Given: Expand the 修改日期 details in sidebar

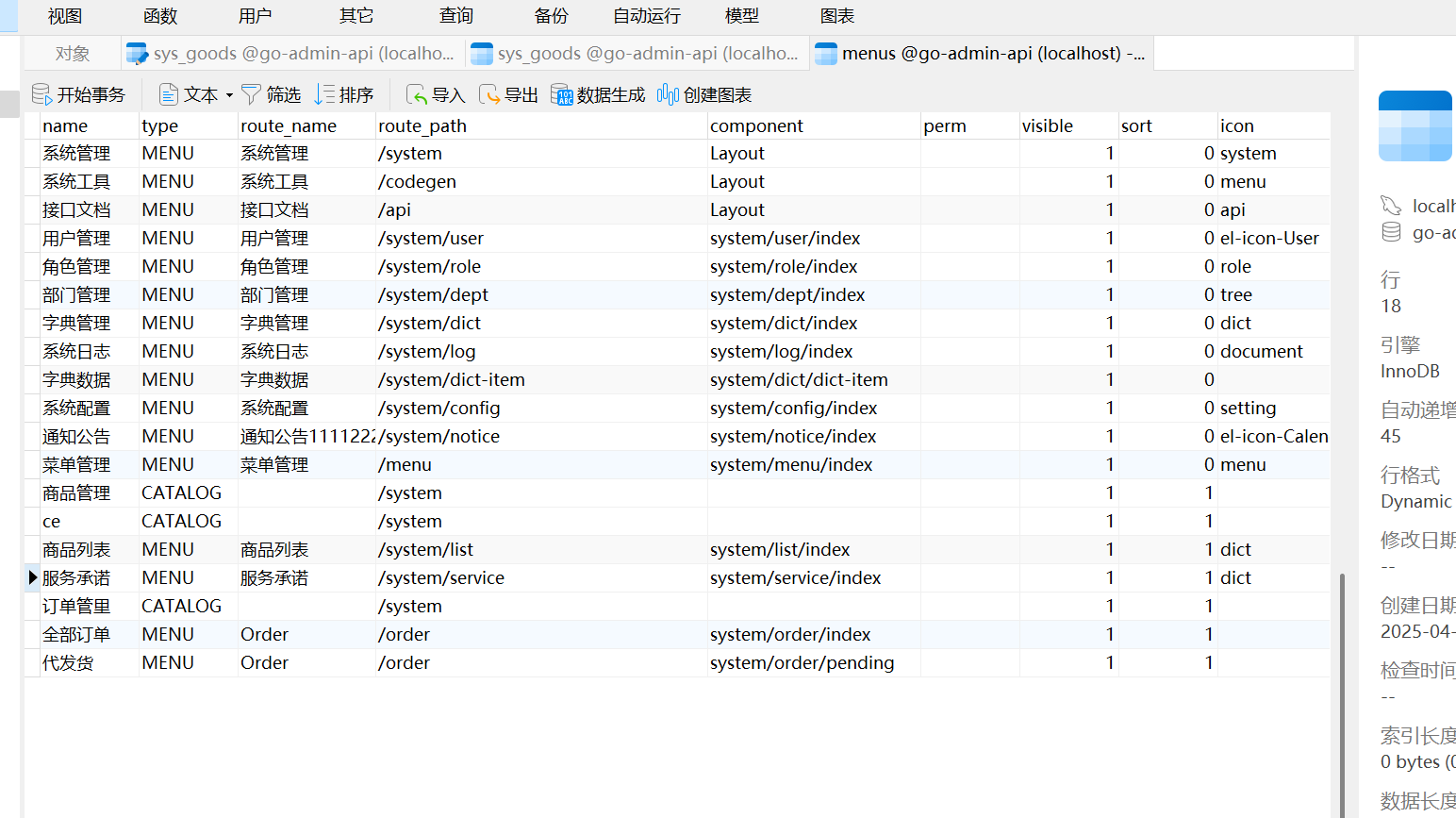Looking at the screenshot, I should point(1415,540).
